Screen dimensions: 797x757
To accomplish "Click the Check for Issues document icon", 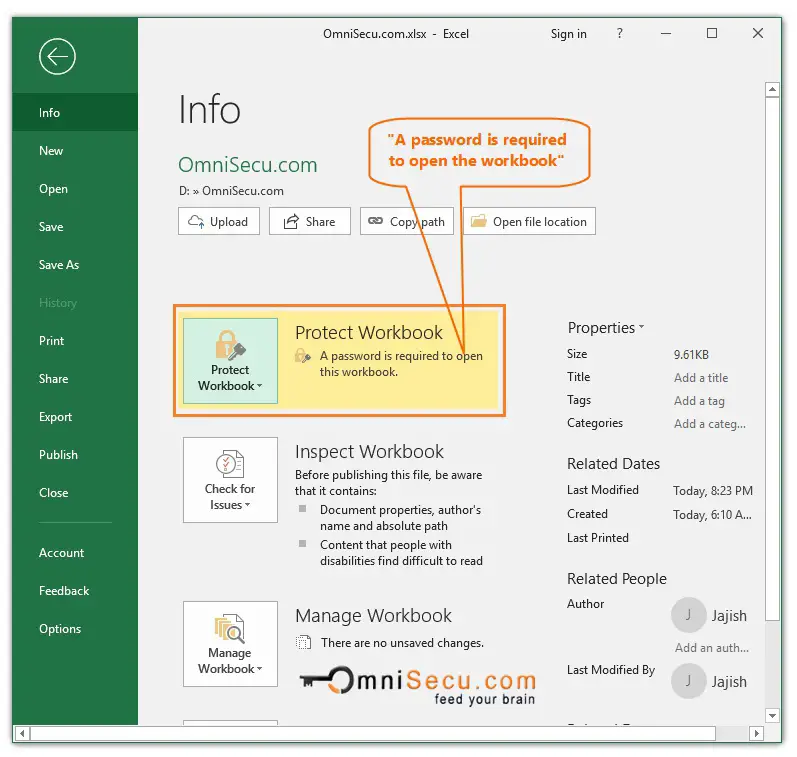I will (230, 463).
